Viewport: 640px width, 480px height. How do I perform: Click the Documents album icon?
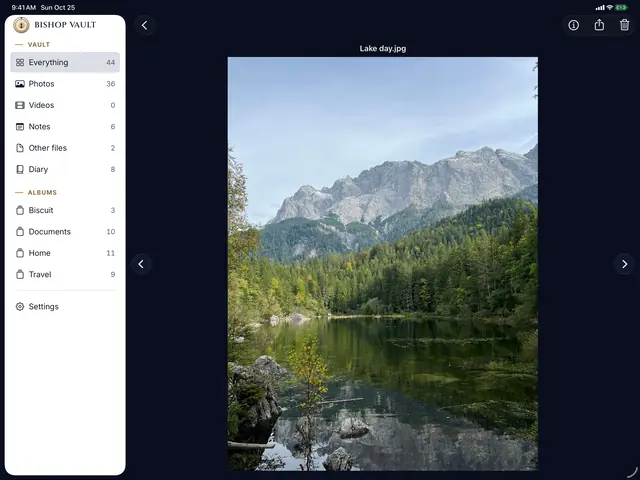tap(20, 231)
